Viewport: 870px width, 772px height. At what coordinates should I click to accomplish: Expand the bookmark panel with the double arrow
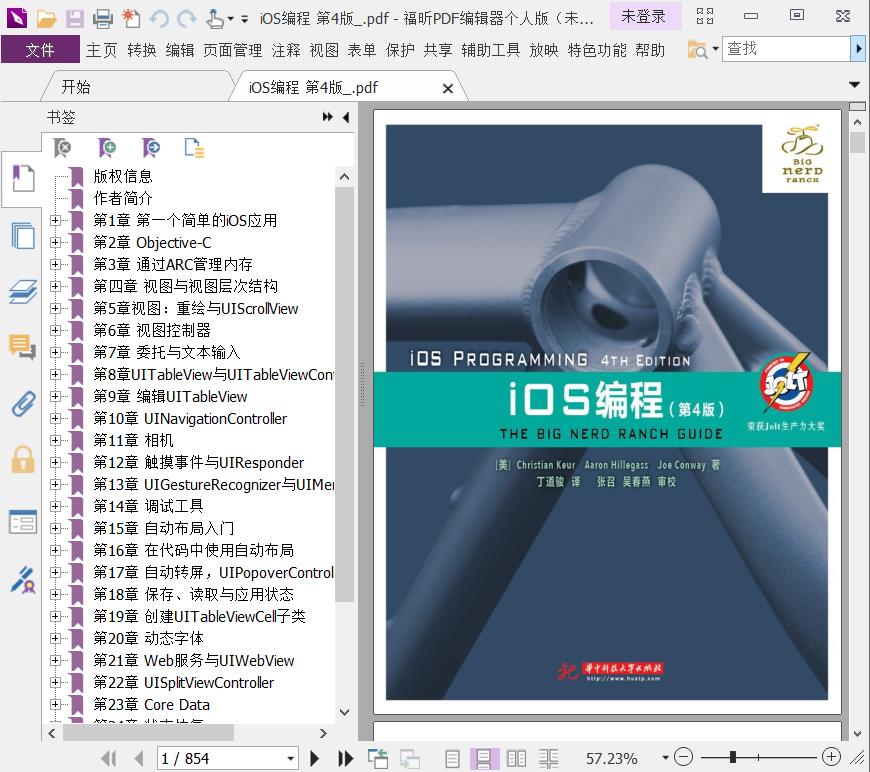[x=328, y=117]
